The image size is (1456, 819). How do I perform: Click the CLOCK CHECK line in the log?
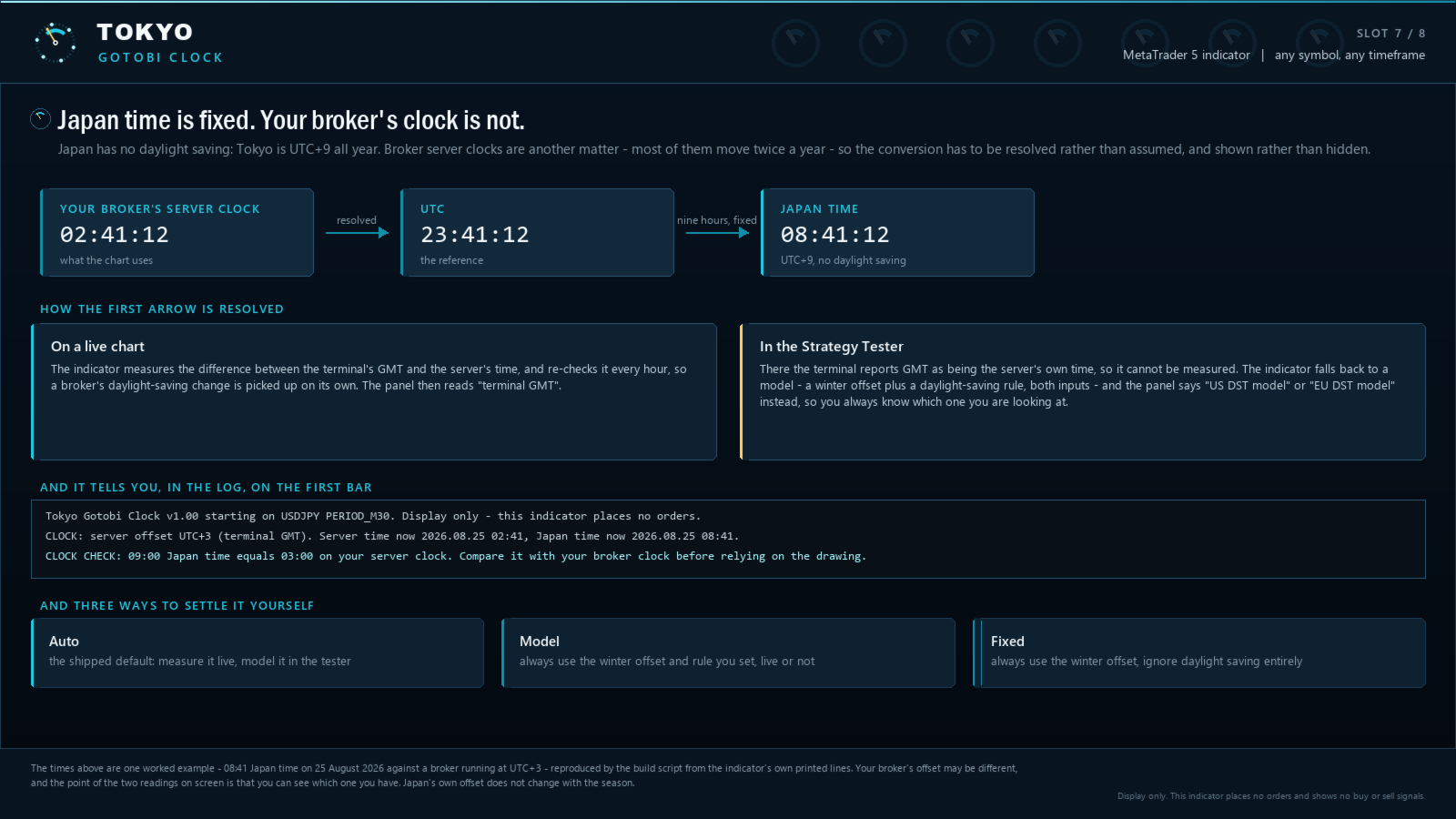pyautogui.click(x=456, y=556)
